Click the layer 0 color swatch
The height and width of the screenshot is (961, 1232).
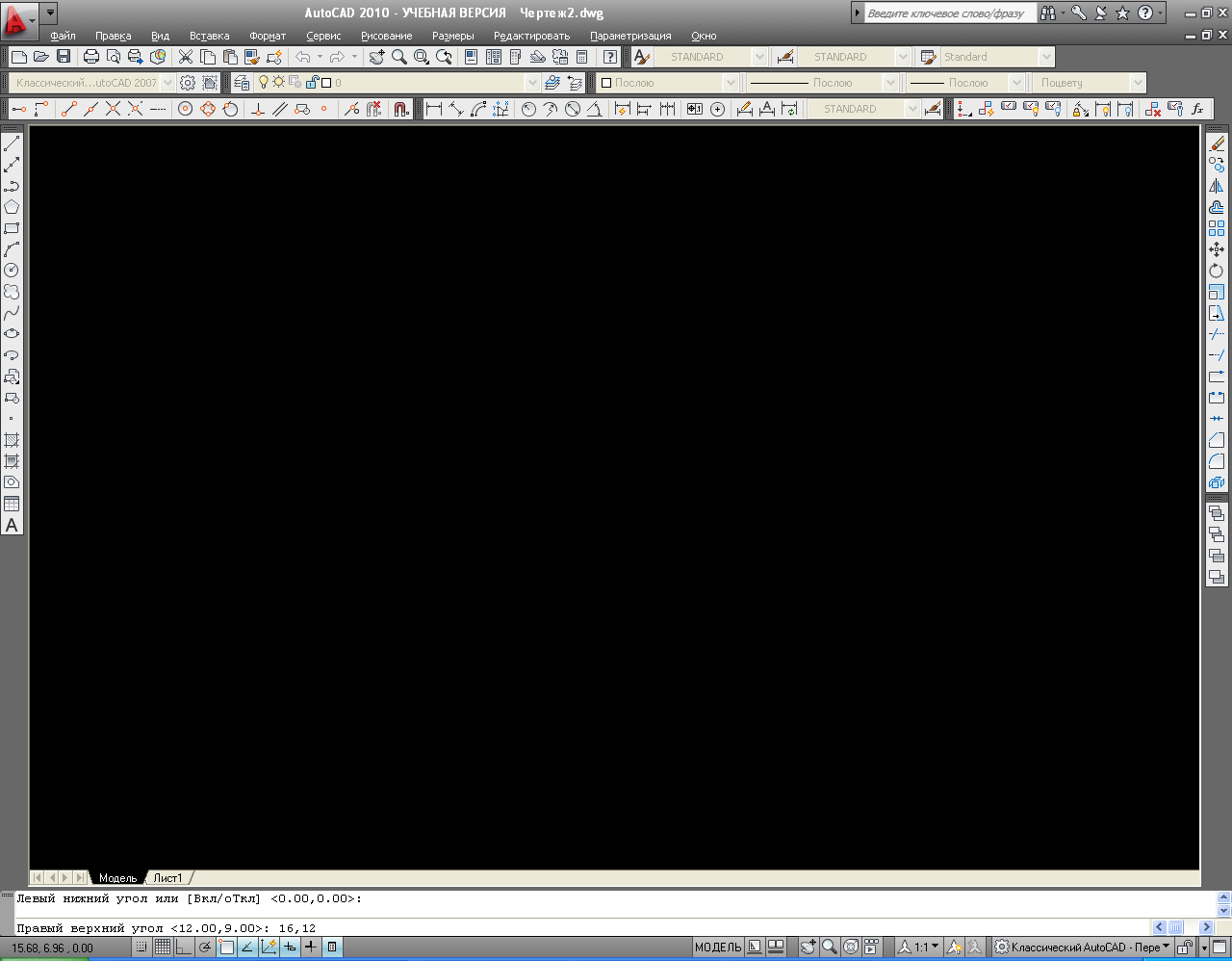coord(326,83)
